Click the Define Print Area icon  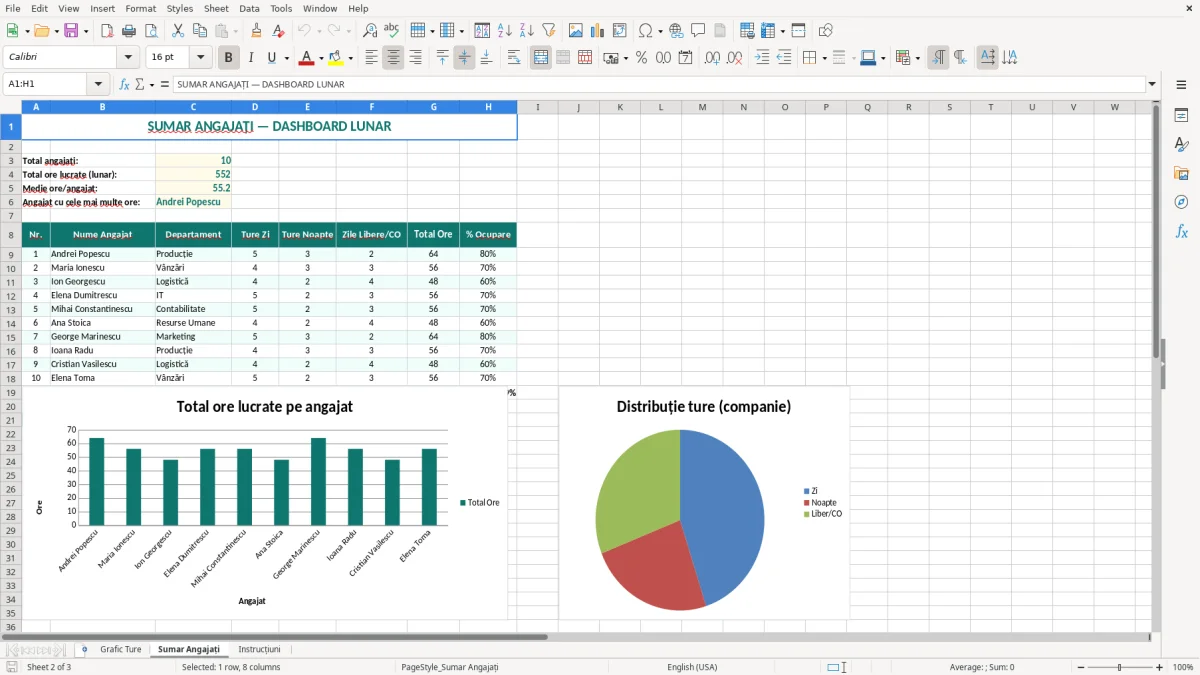[x=747, y=31]
